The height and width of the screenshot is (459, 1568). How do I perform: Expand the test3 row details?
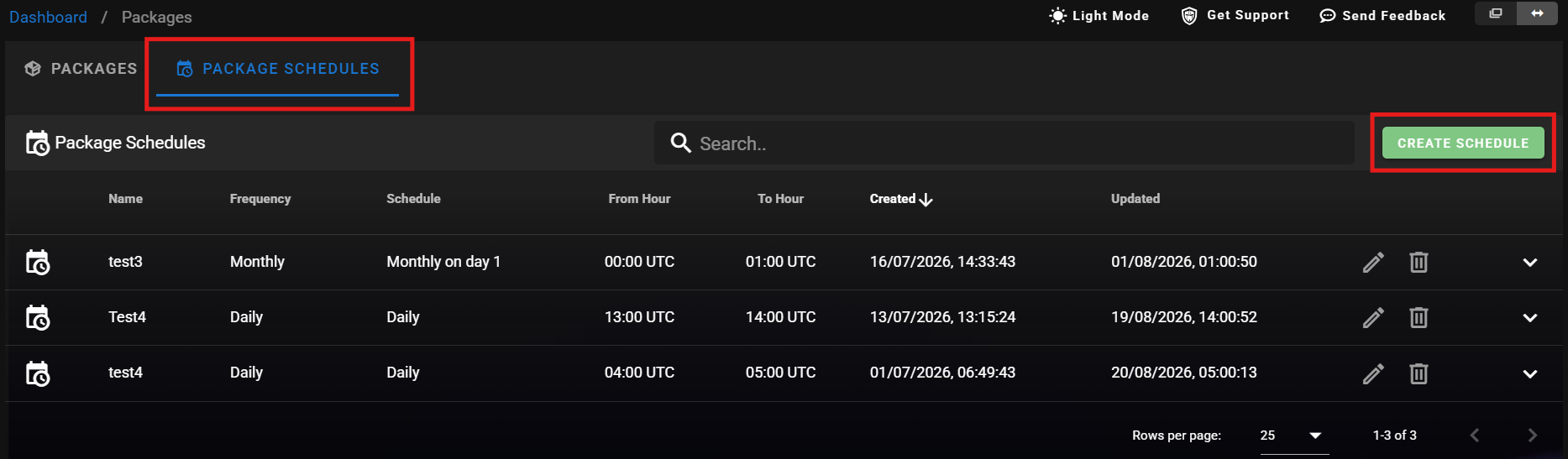[1530, 263]
